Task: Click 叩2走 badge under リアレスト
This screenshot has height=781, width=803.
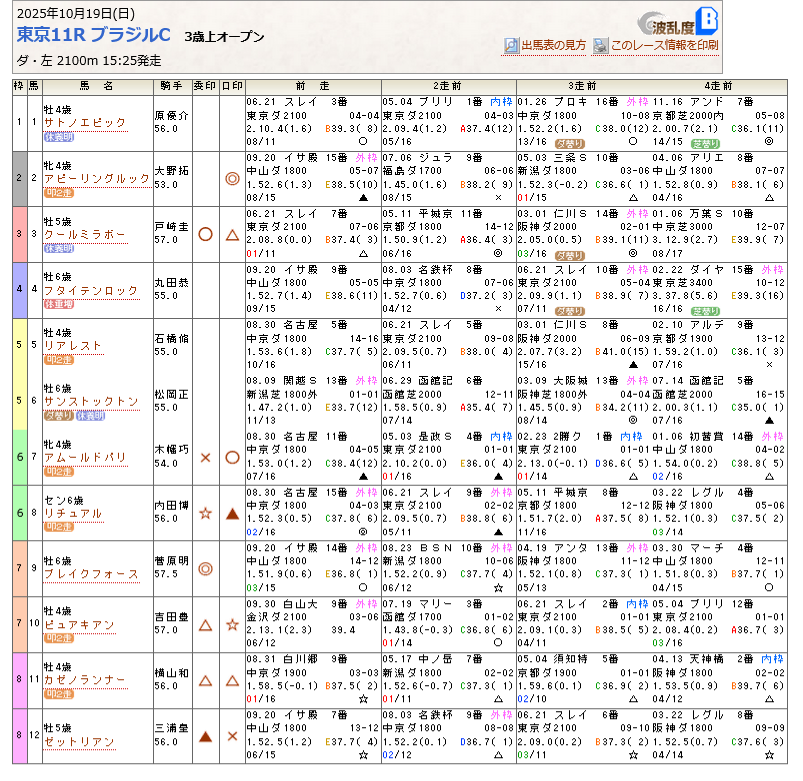Action: point(59,360)
